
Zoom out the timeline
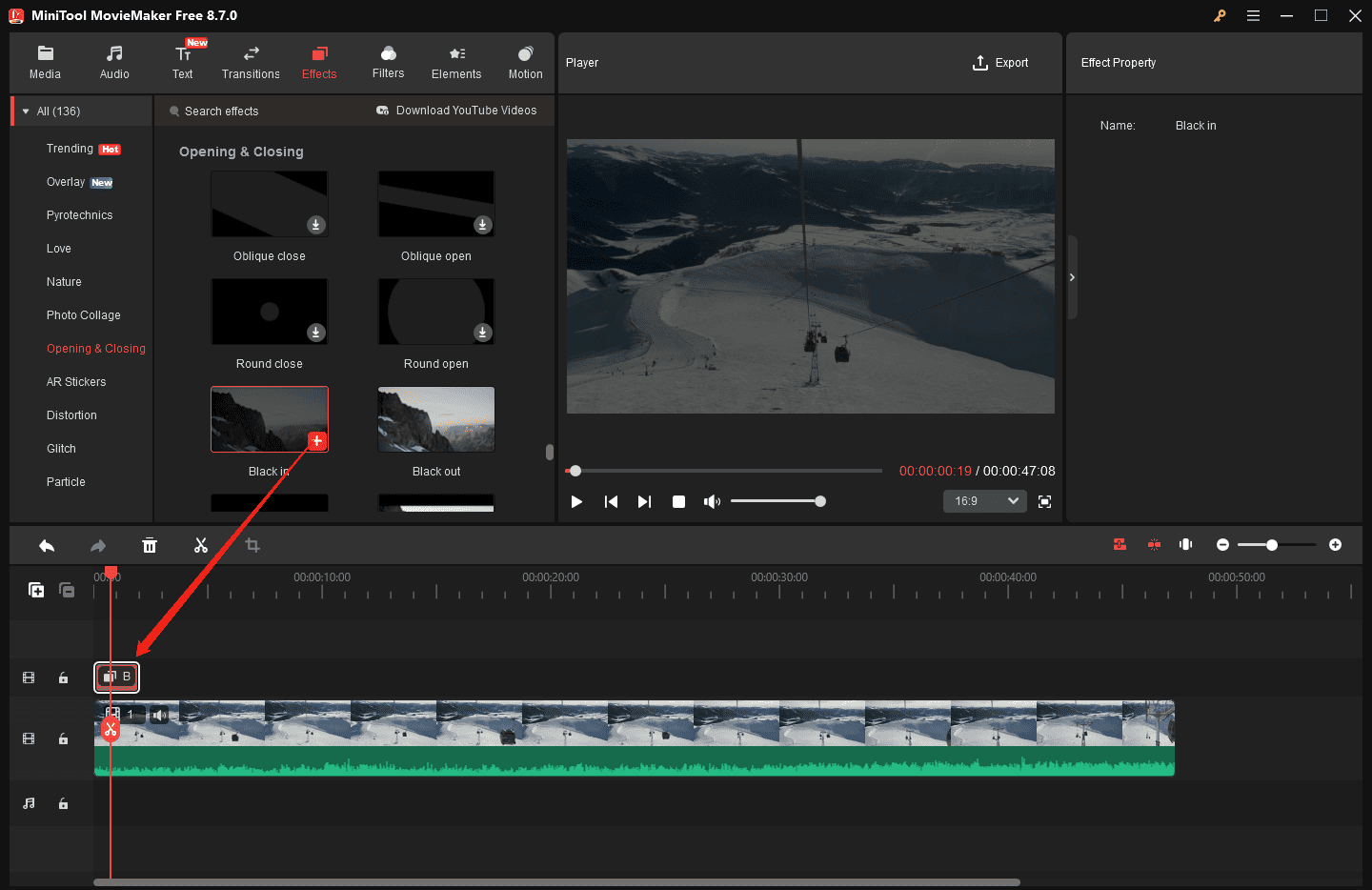pos(1222,544)
